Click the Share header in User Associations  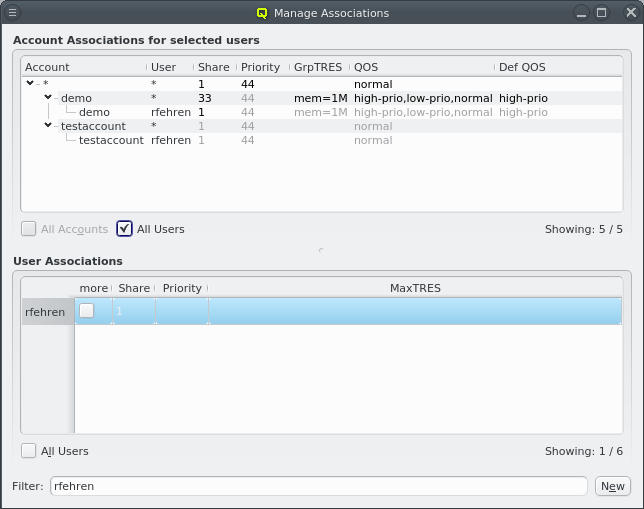coord(134,288)
